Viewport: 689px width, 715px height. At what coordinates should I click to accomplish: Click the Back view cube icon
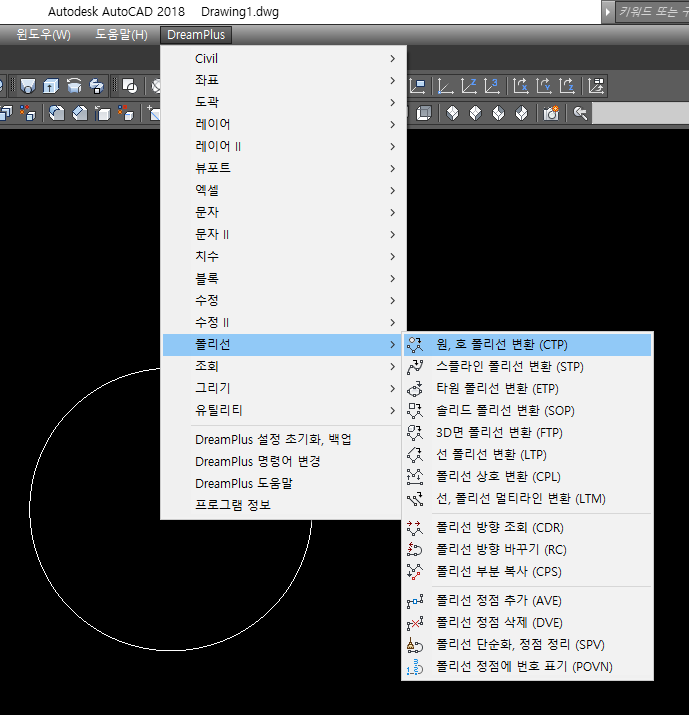click(x=424, y=113)
